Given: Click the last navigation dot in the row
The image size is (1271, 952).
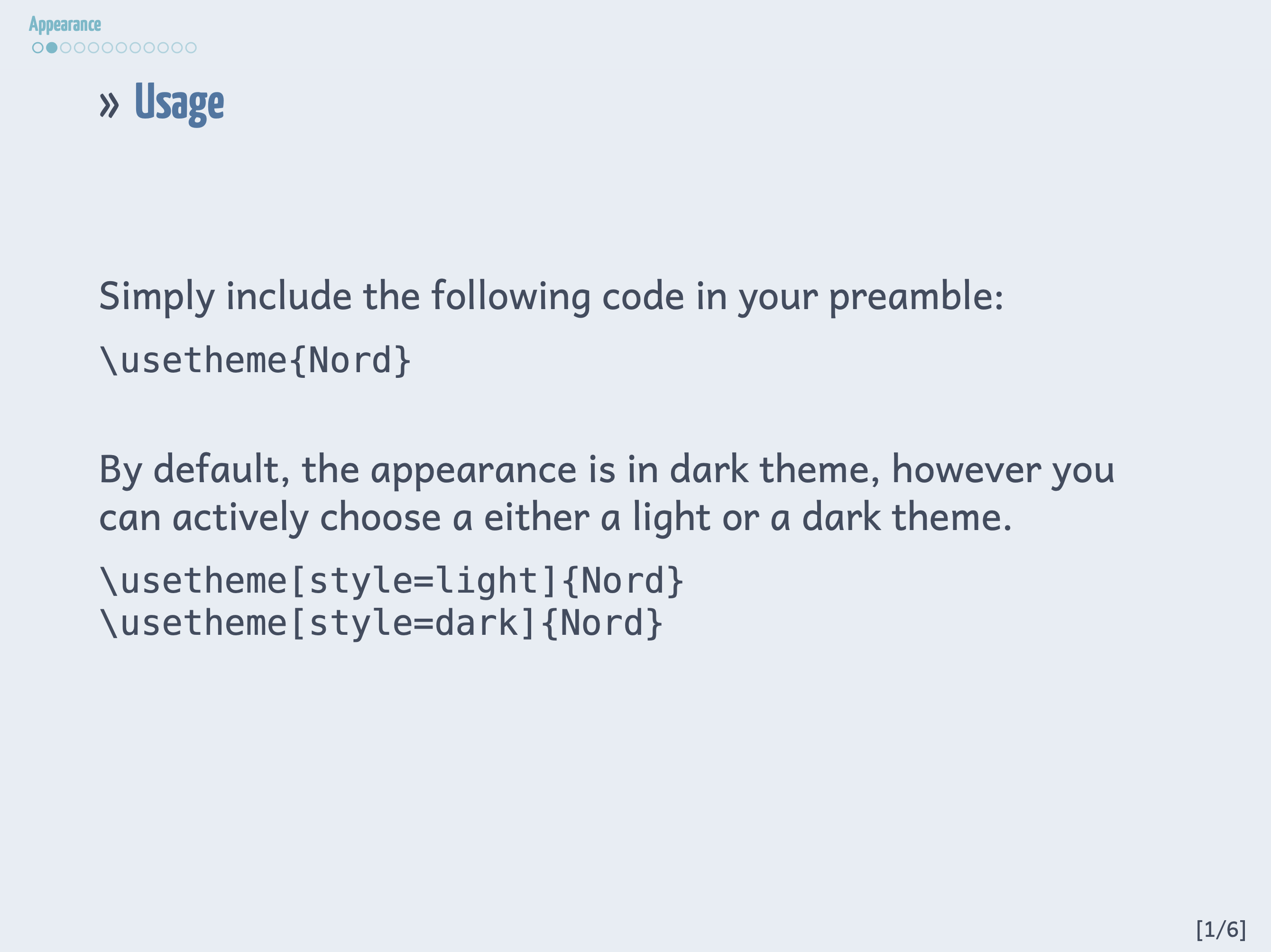Looking at the screenshot, I should (191, 48).
